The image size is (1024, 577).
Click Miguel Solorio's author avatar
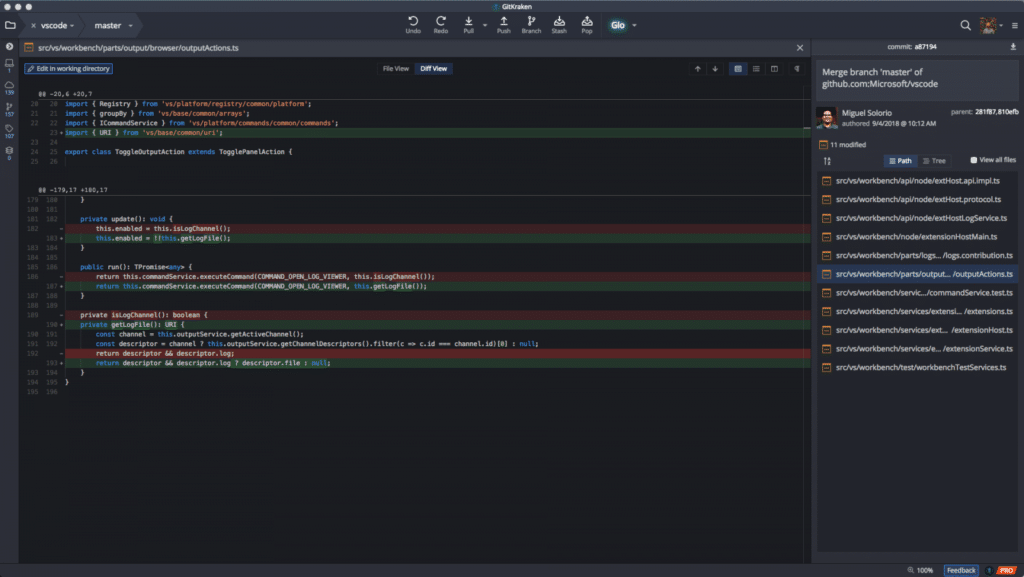click(x=826, y=117)
